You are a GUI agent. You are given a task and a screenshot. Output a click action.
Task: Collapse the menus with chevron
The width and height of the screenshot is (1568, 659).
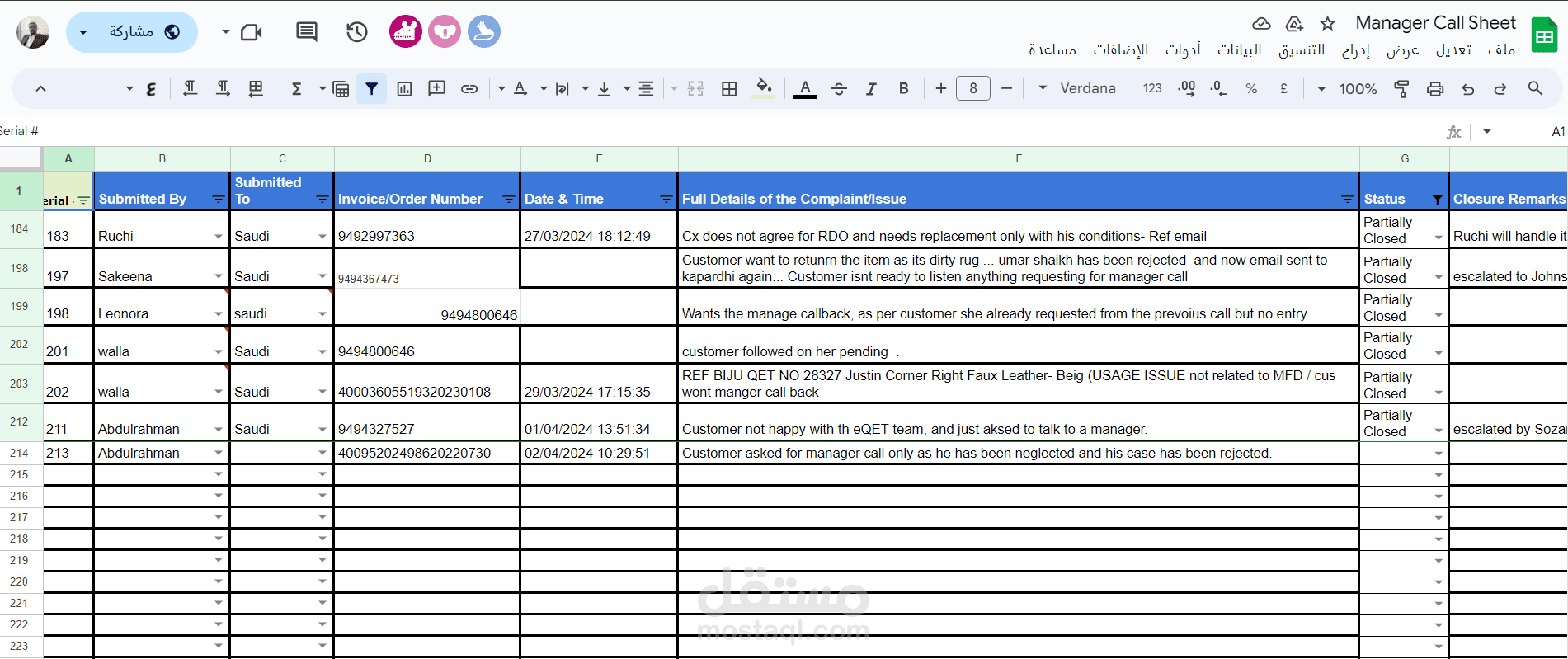pos(40,88)
